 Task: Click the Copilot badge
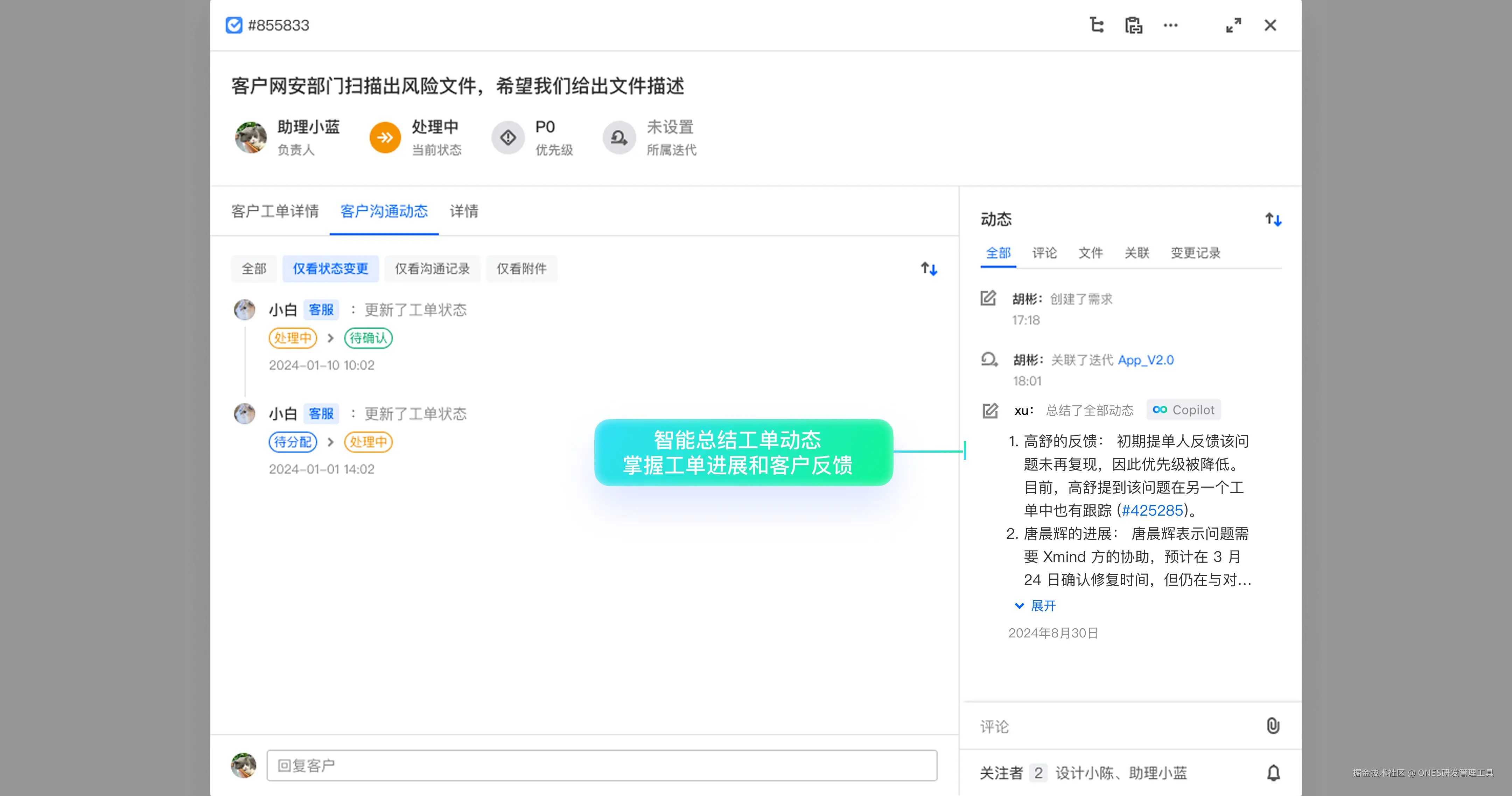[x=1183, y=410]
